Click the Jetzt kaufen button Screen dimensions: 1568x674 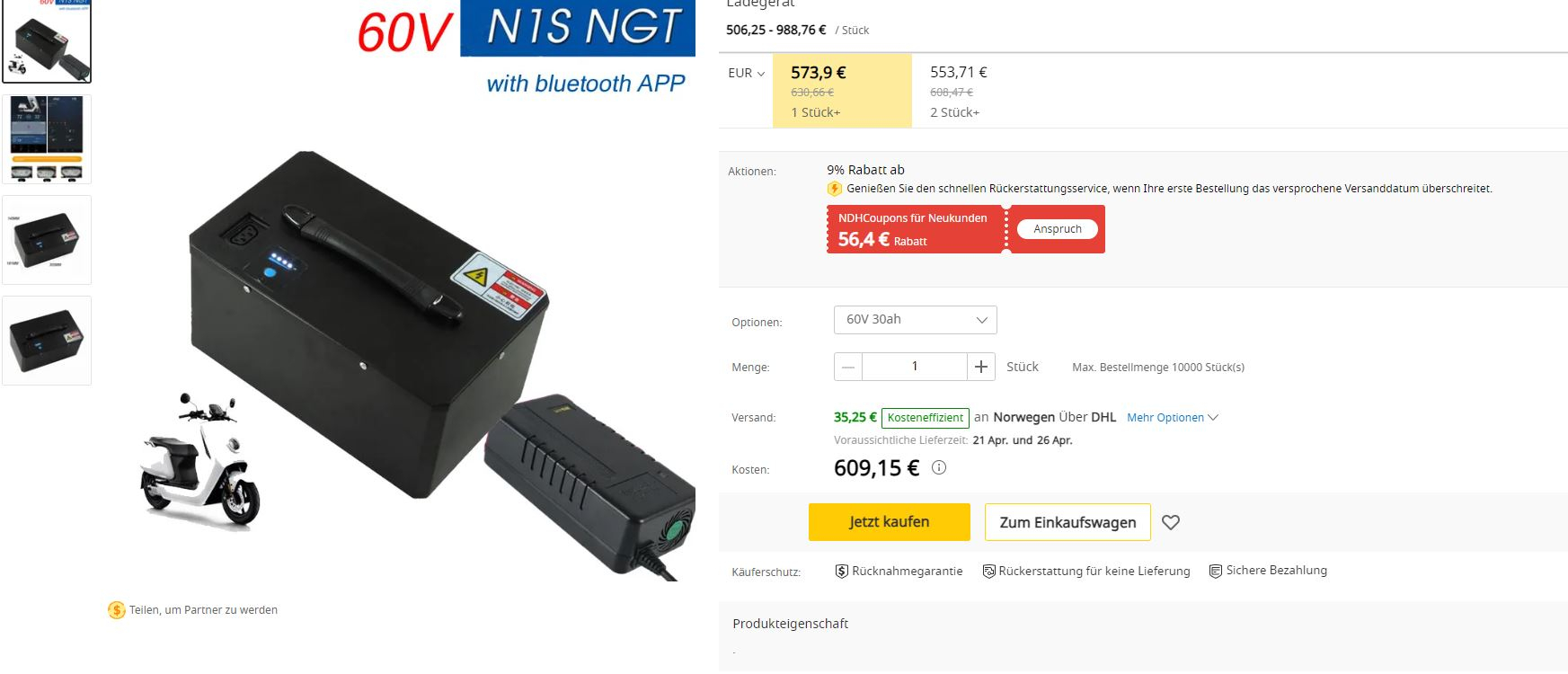click(890, 522)
